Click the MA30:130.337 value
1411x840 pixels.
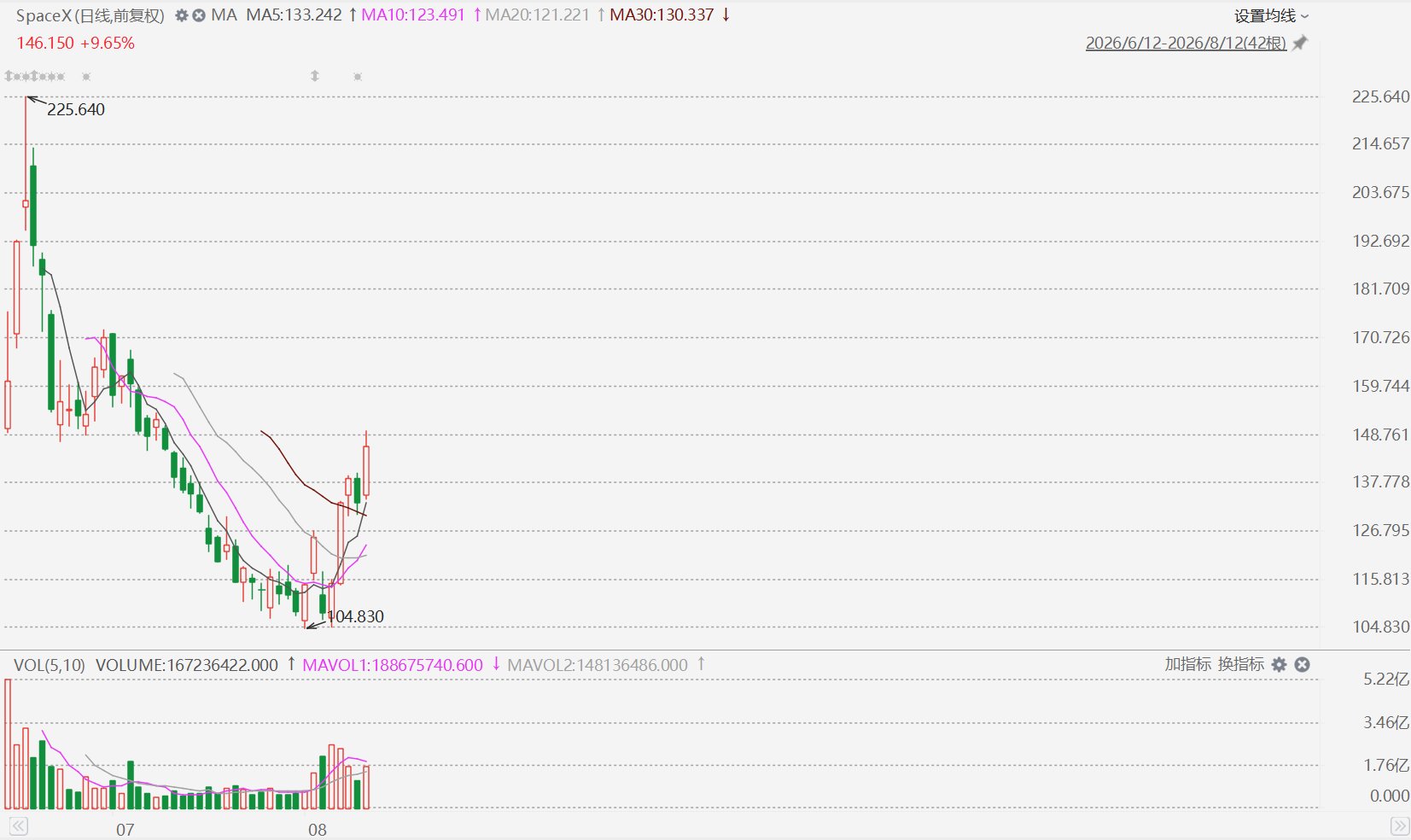tap(662, 15)
